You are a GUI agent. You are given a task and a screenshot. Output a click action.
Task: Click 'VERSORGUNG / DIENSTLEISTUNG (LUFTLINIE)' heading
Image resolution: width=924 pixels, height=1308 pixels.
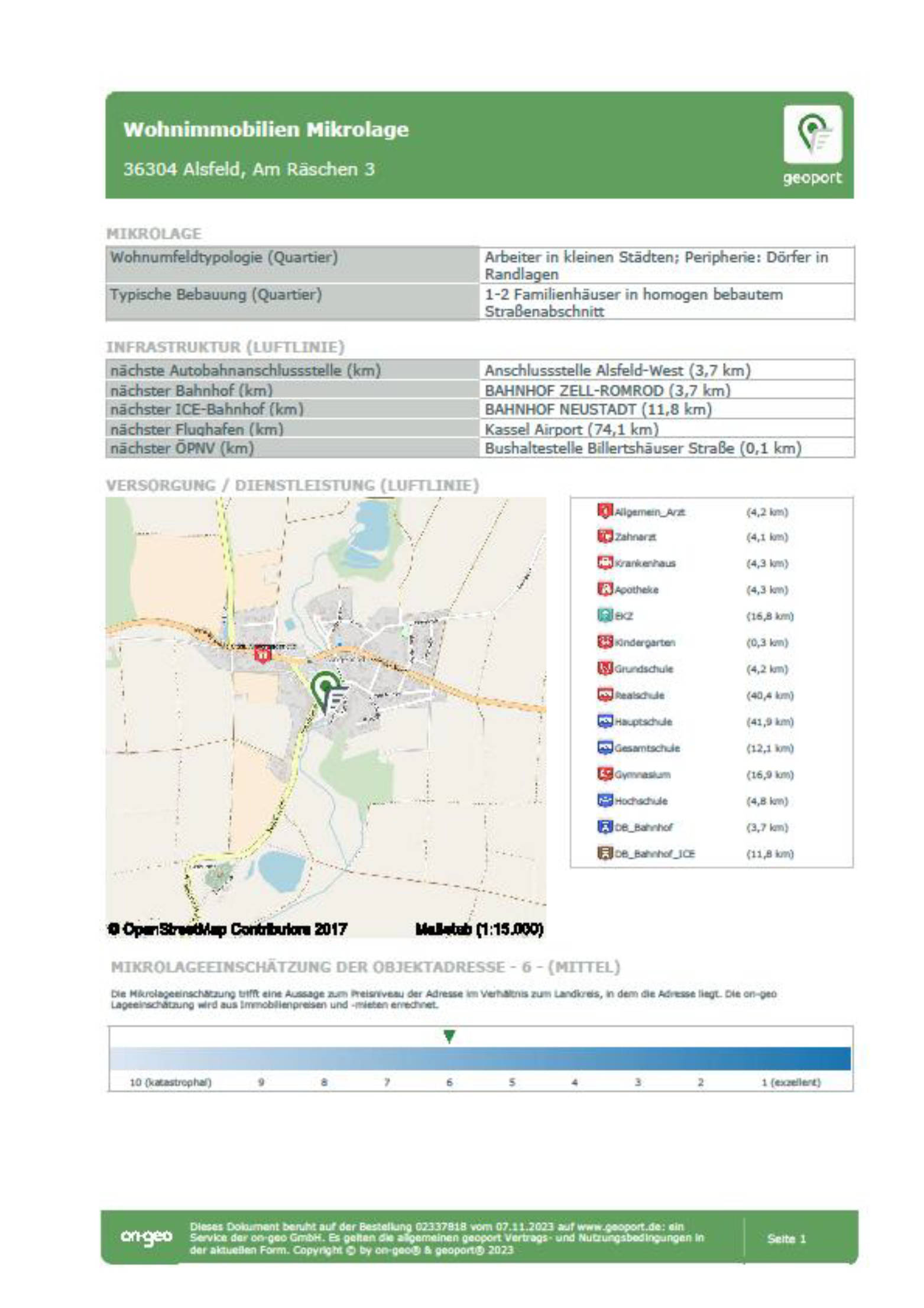pyautogui.click(x=293, y=485)
